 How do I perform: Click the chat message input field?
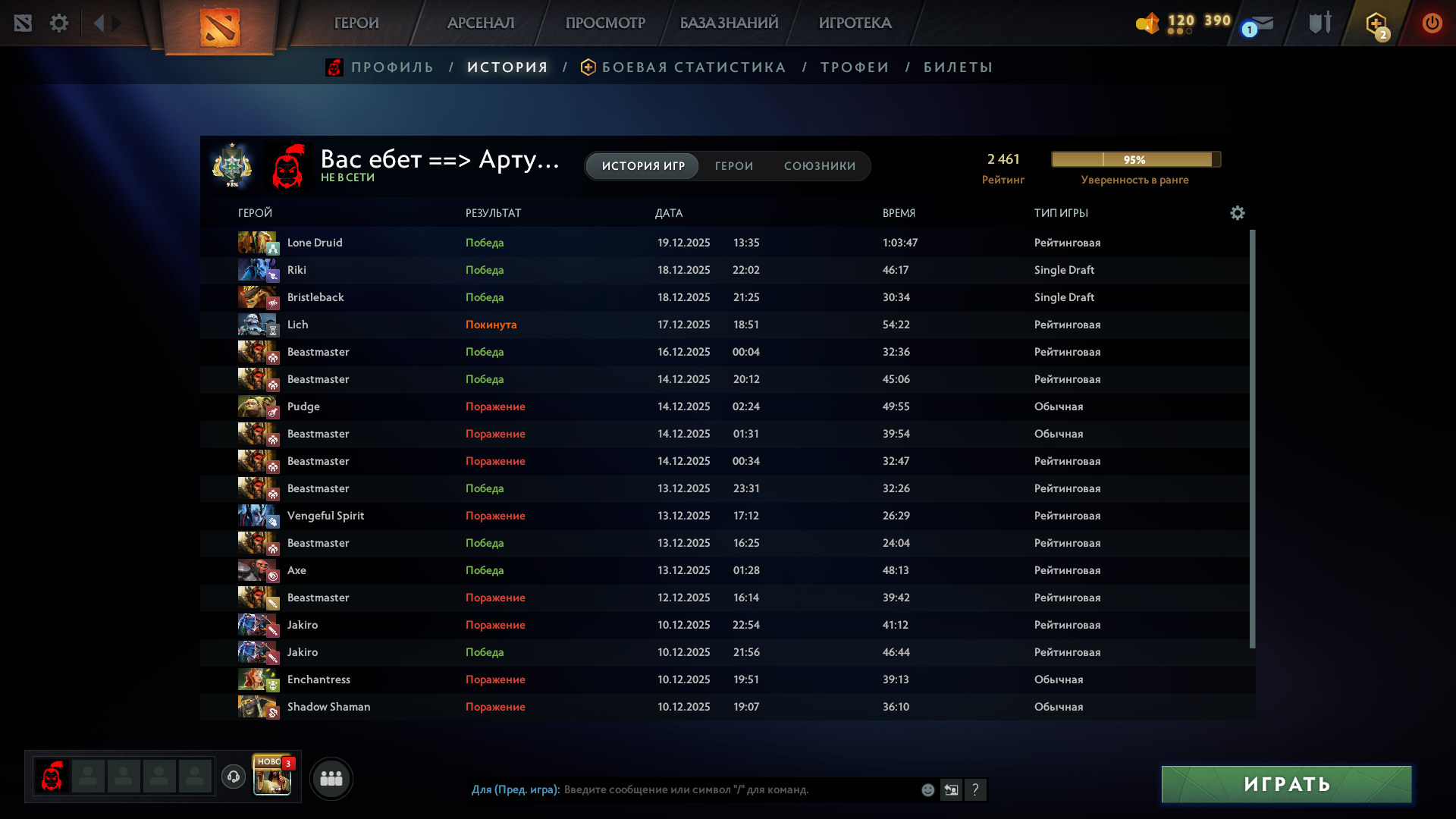(739, 790)
